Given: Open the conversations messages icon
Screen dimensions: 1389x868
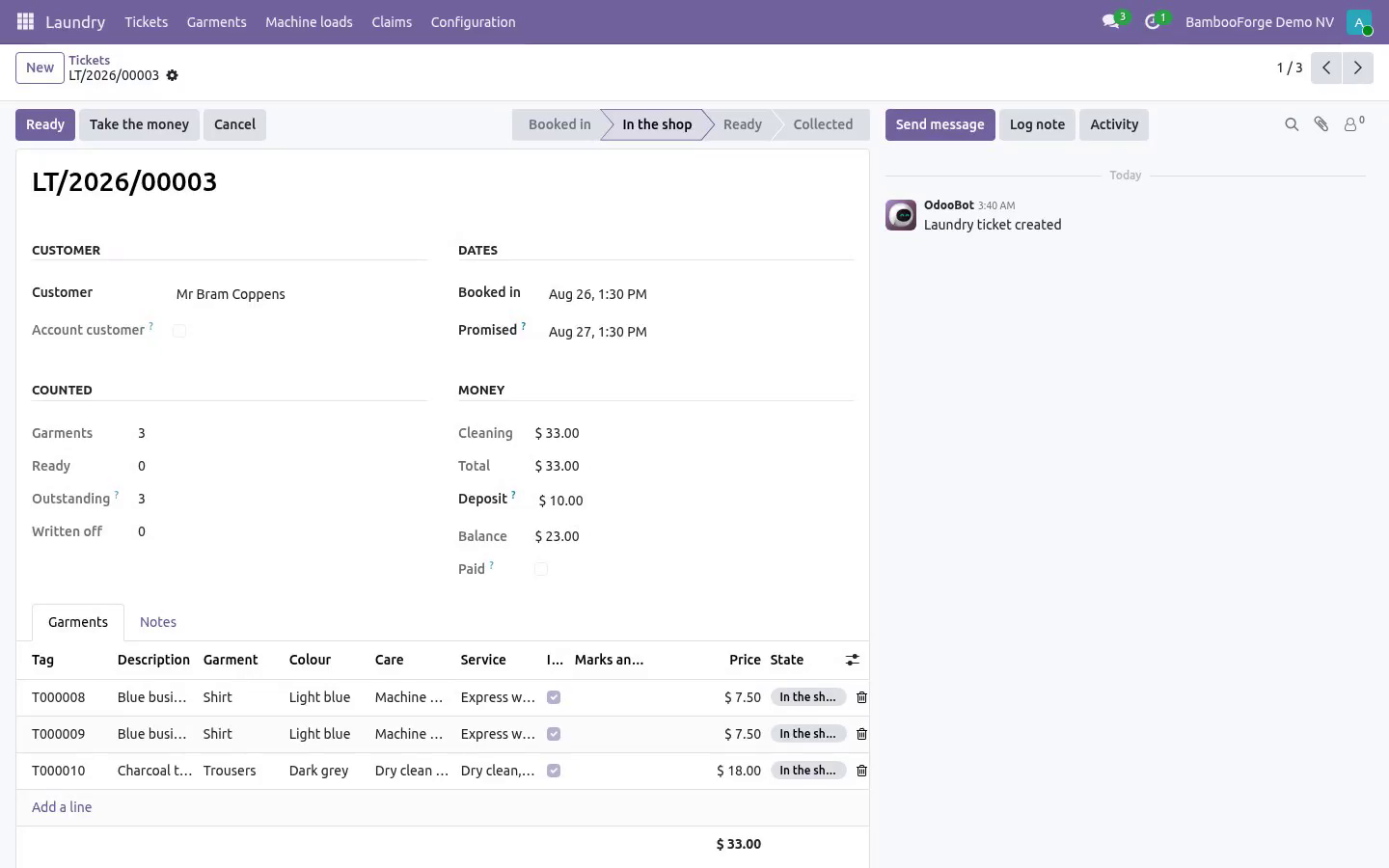Looking at the screenshot, I should pos(1112,21).
